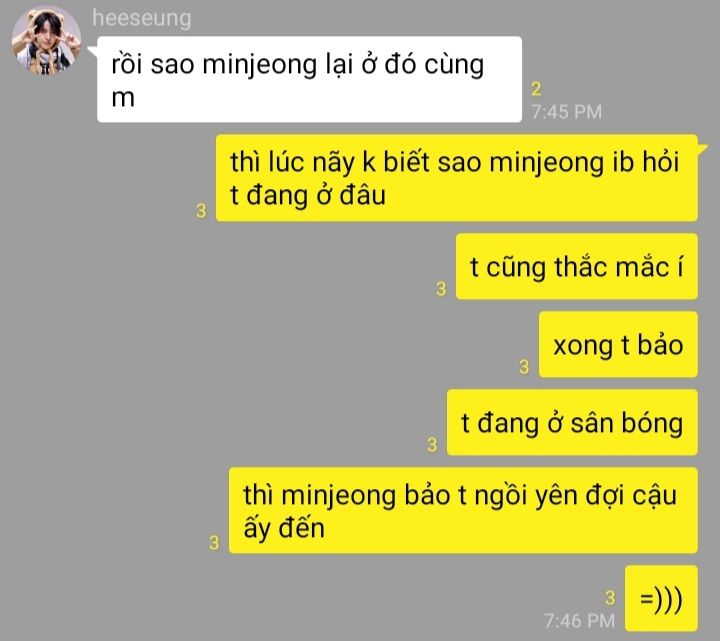Tap the heeseung sender name
This screenshot has width=720, height=641.
(141, 19)
